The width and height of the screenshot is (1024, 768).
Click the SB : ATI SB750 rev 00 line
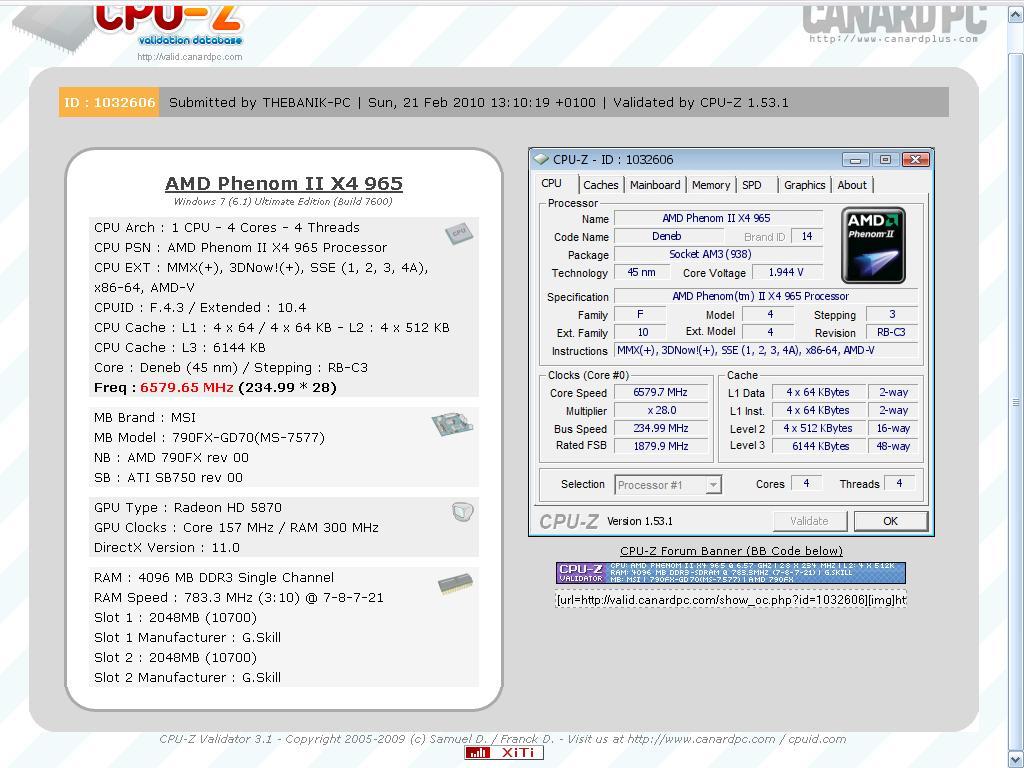[x=168, y=477]
